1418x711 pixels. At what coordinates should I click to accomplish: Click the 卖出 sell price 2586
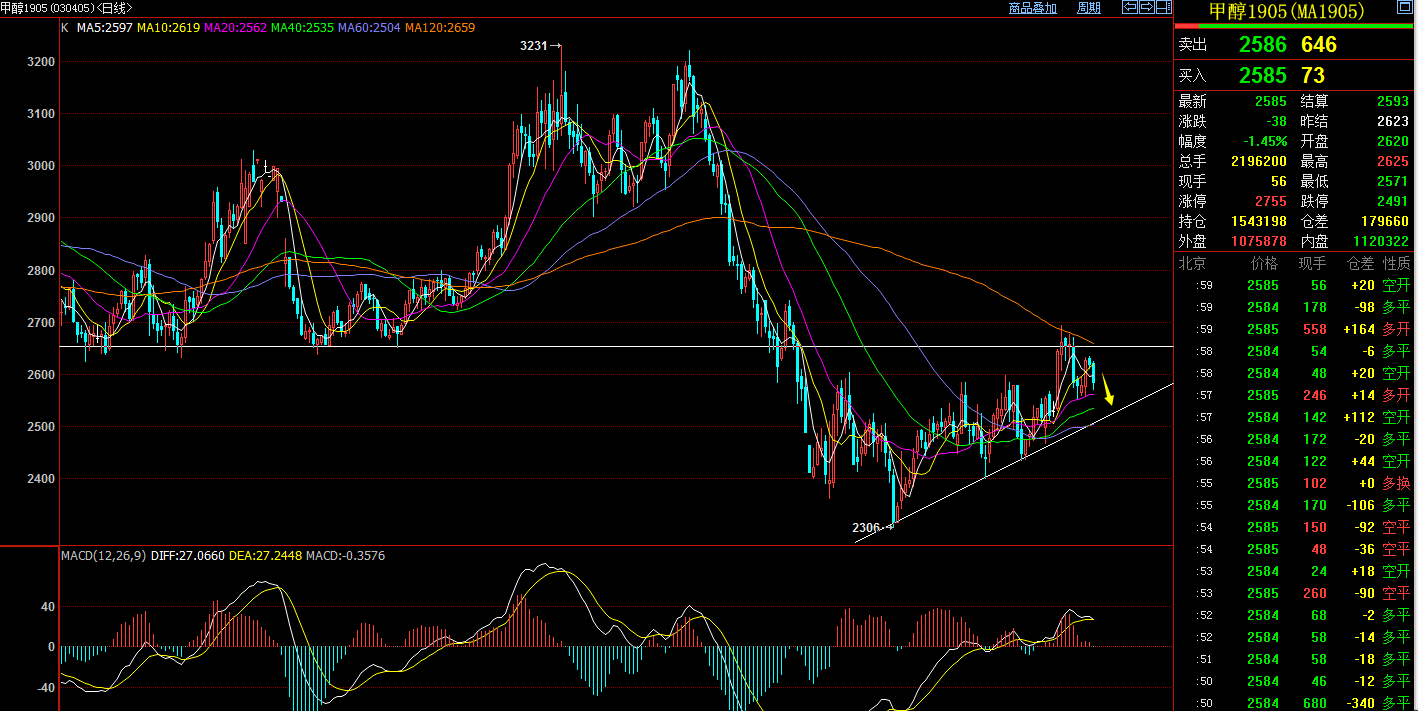[1263, 44]
